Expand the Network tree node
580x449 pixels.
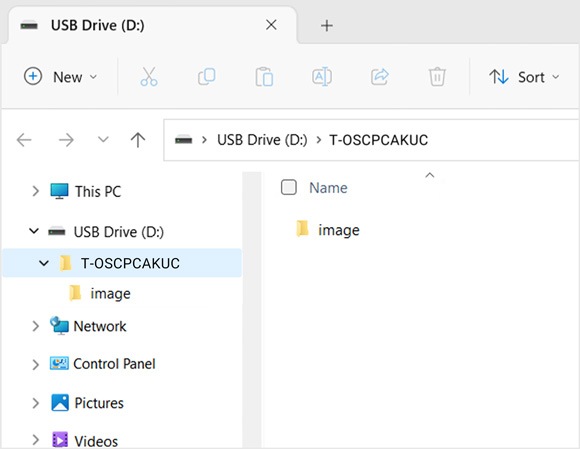coord(35,326)
